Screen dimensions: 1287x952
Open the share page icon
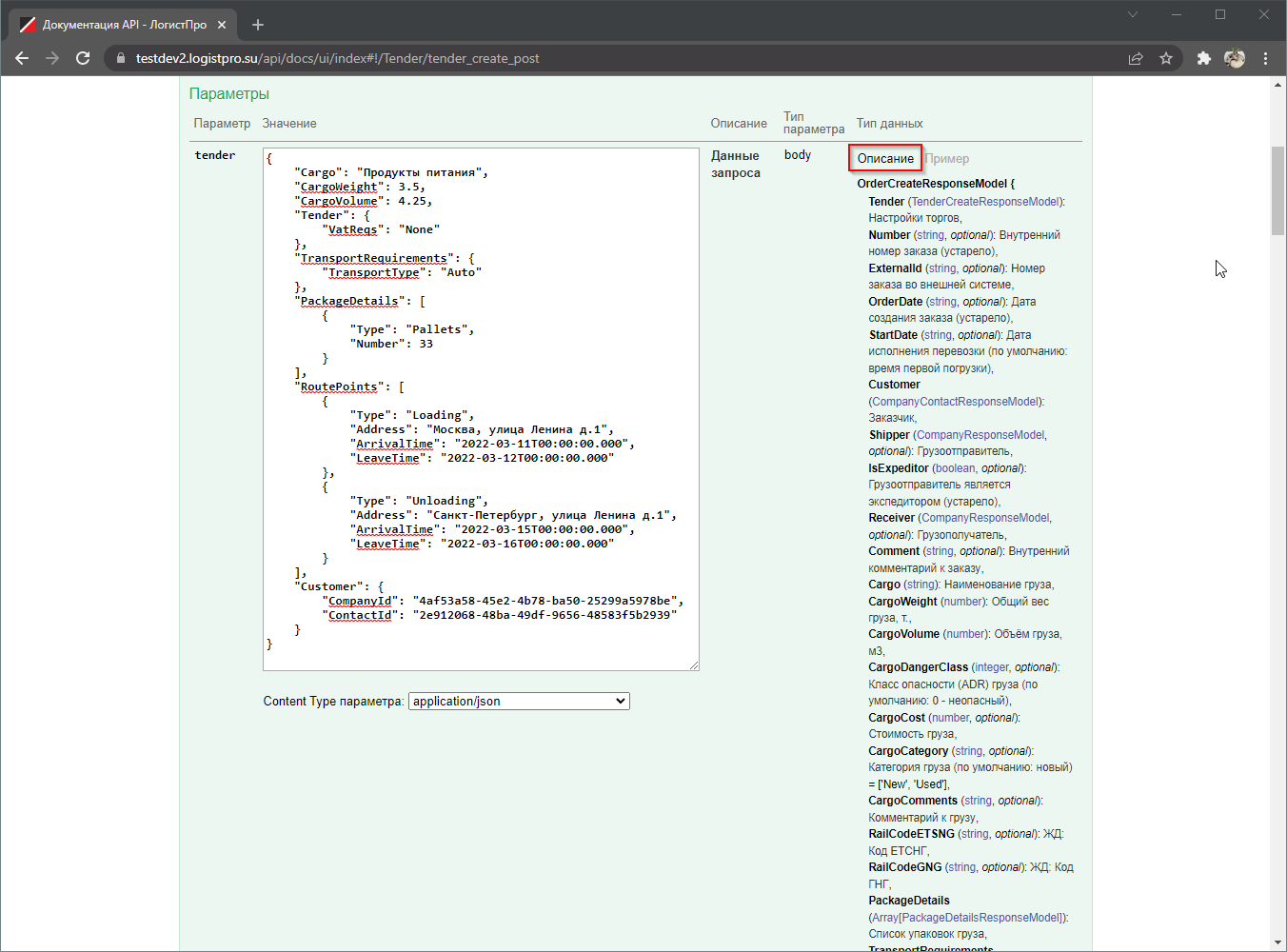click(1136, 58)
